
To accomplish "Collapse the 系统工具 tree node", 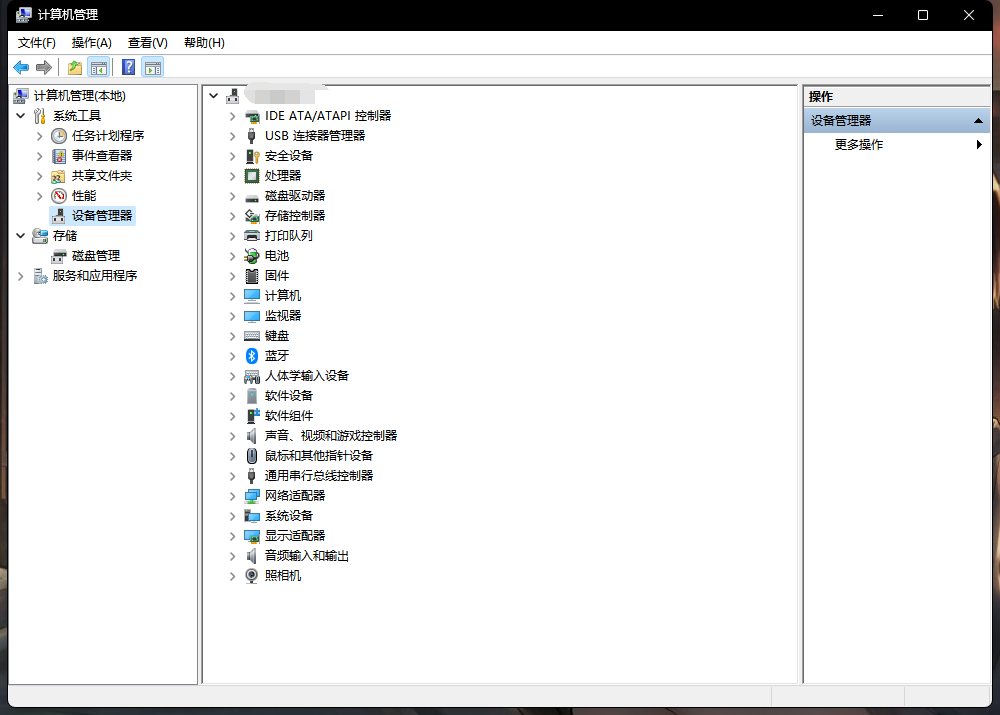I will pos(21,116).
